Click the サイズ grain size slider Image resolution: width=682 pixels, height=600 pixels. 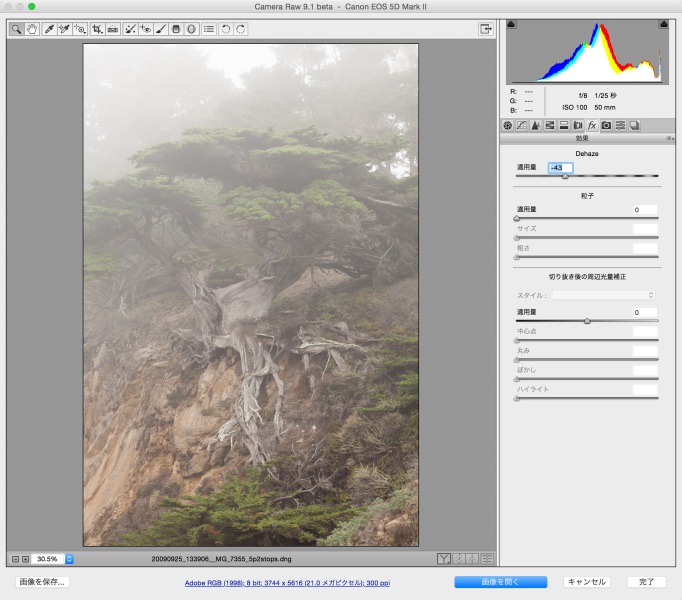coord(587,238)
